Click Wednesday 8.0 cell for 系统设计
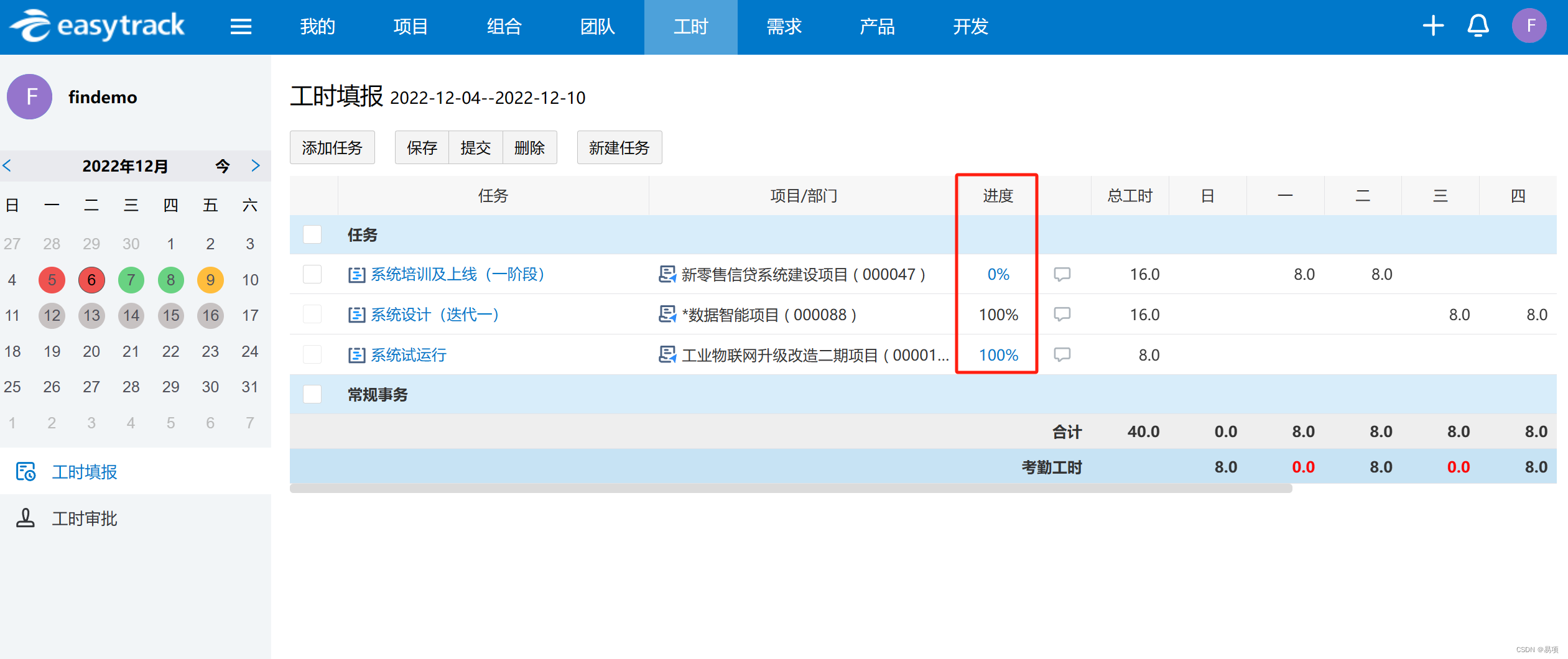This screenshot has height=659, width=1568. point(1459,315)
